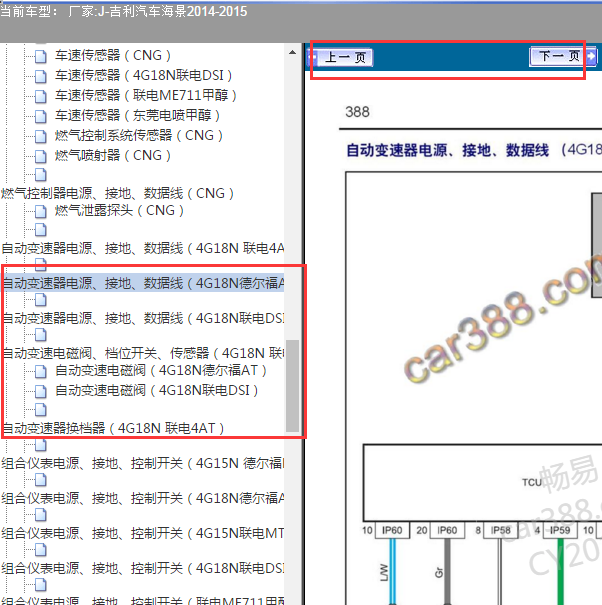
Task: Select 组合仪表电源（4G18N联电DSI entry
Action: [x=143, y=568]
